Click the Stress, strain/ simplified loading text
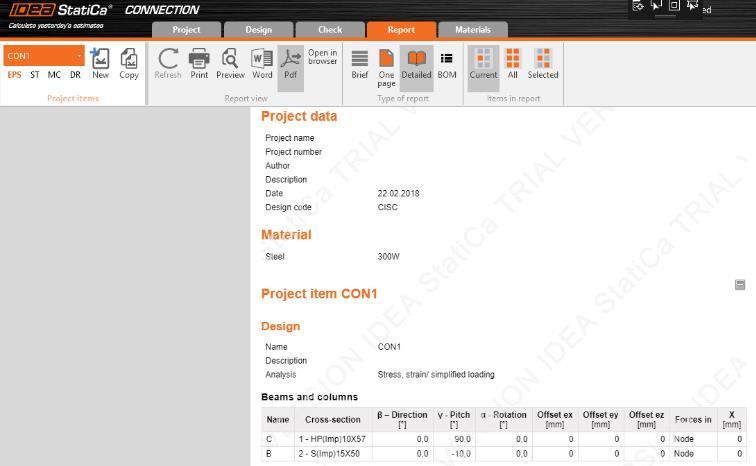 click(x=436, y=374)
